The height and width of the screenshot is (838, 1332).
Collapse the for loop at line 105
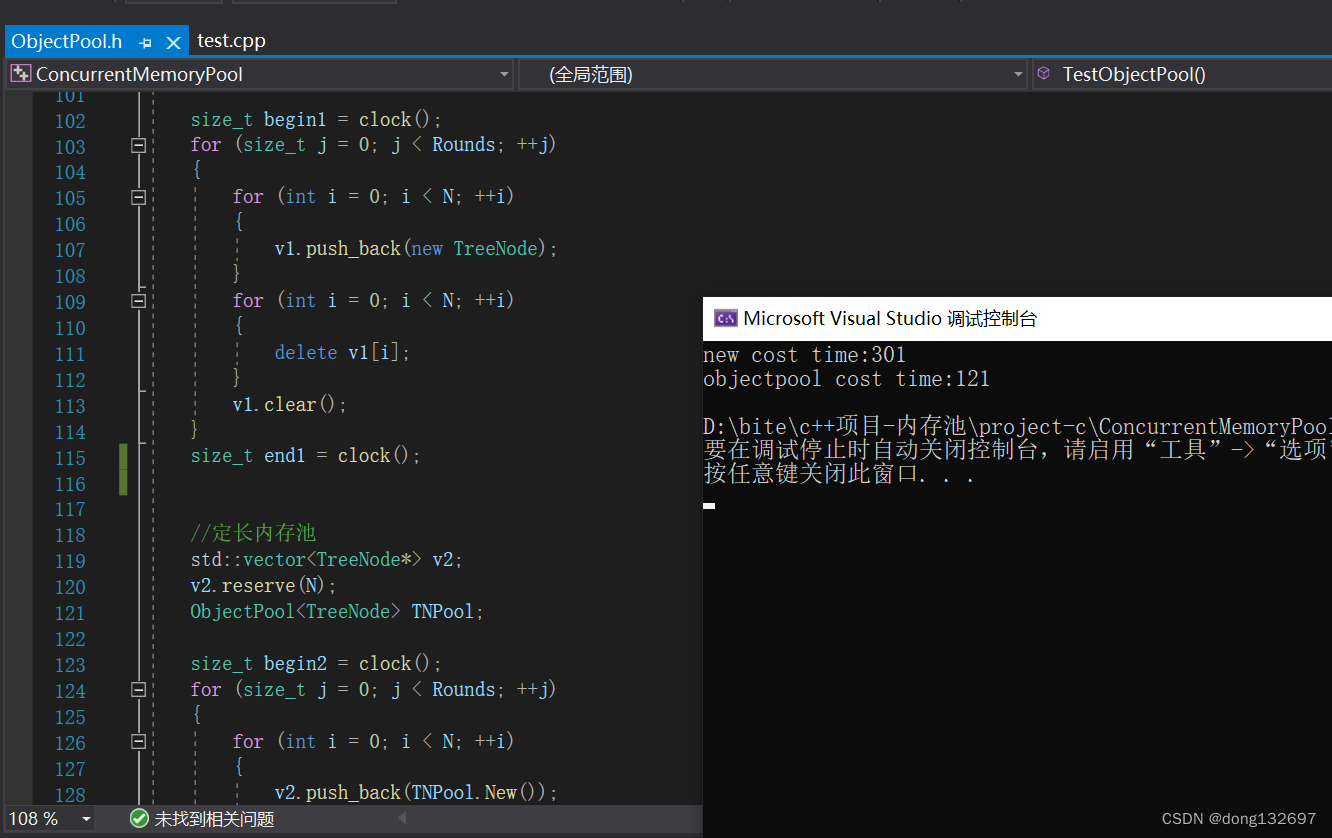coord(139,197)
